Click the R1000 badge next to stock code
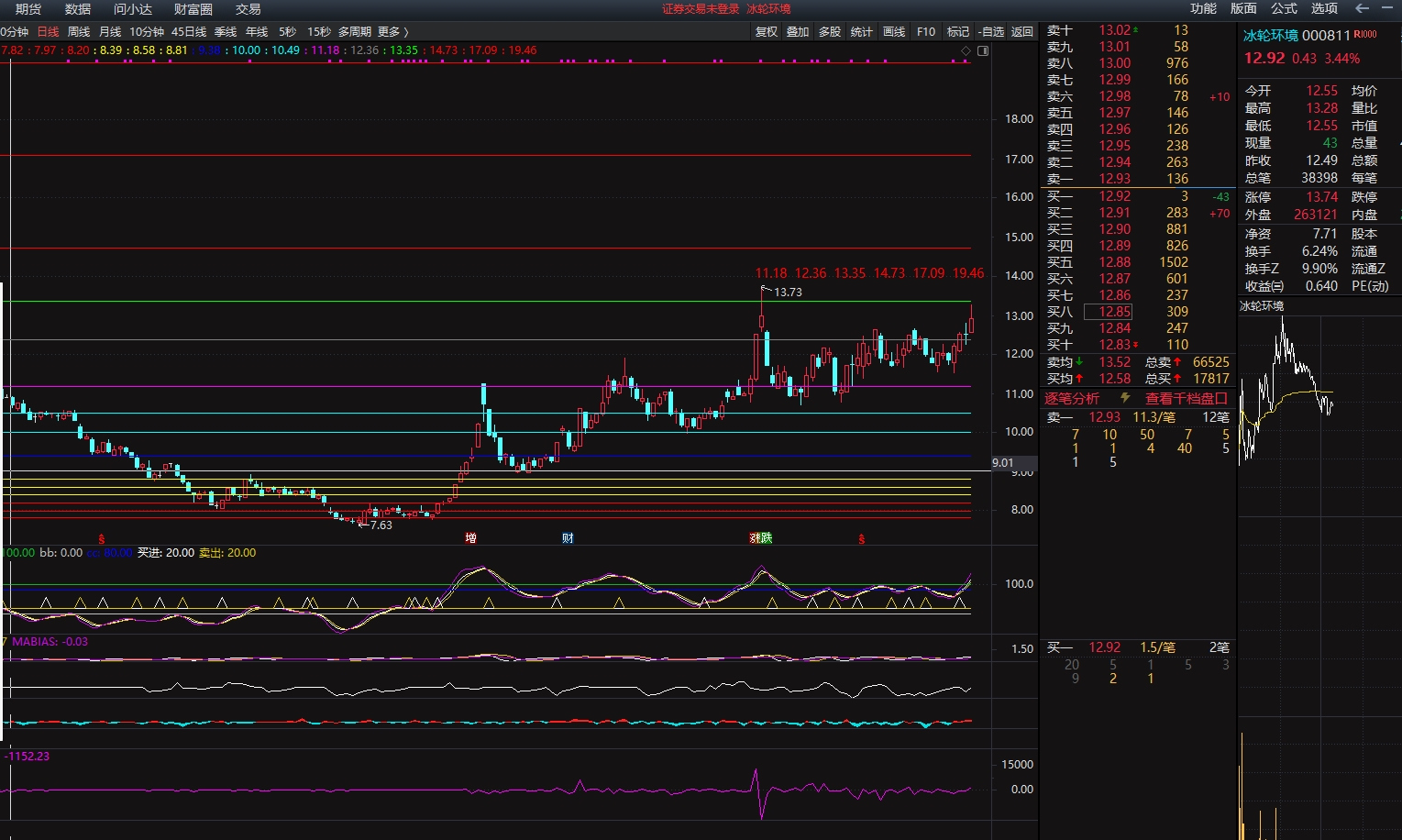The image size is (1402, 840). (x=1365, y=35)
